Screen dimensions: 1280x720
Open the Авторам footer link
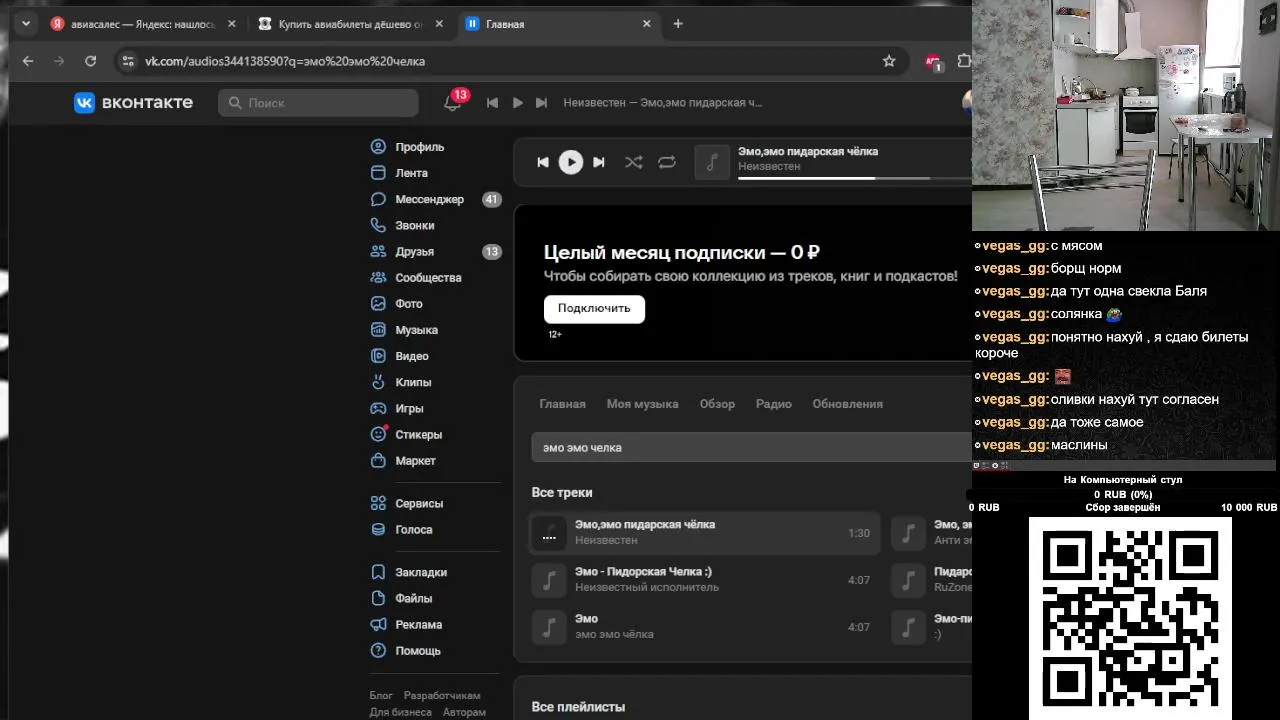pos(464,712)
